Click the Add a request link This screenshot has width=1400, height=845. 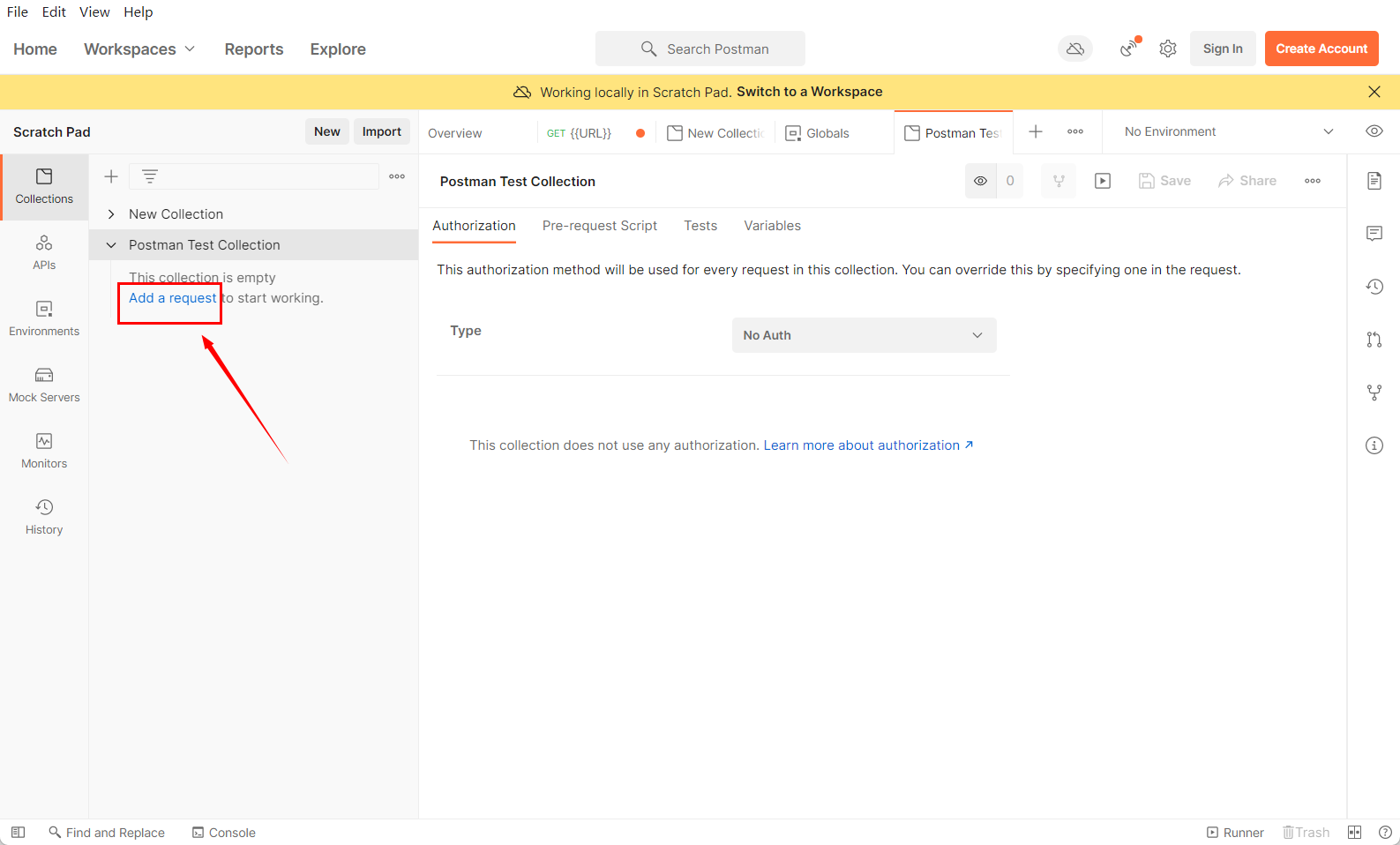click(172, 298)
